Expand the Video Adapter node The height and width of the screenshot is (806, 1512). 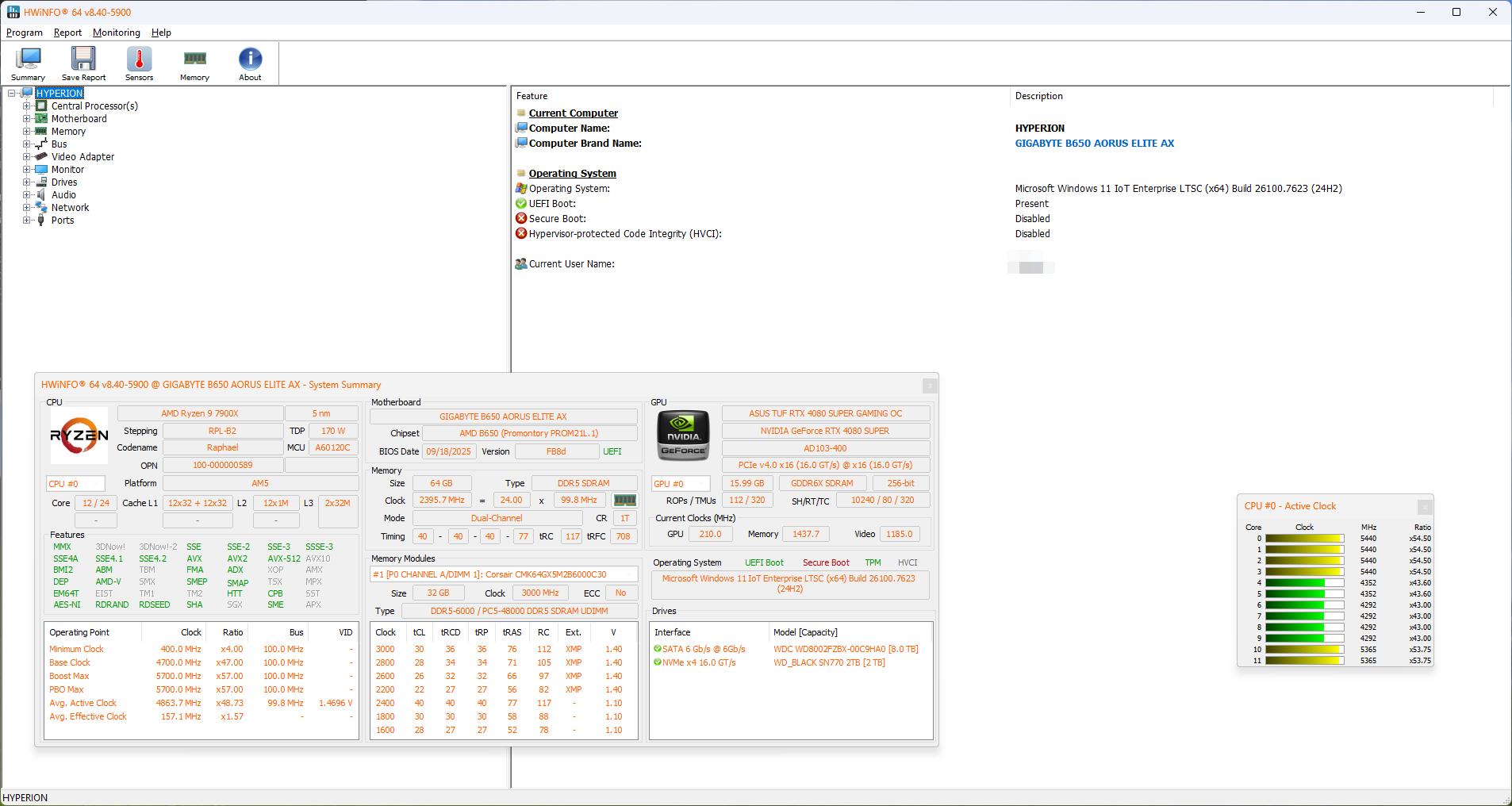tap(26, 156)
